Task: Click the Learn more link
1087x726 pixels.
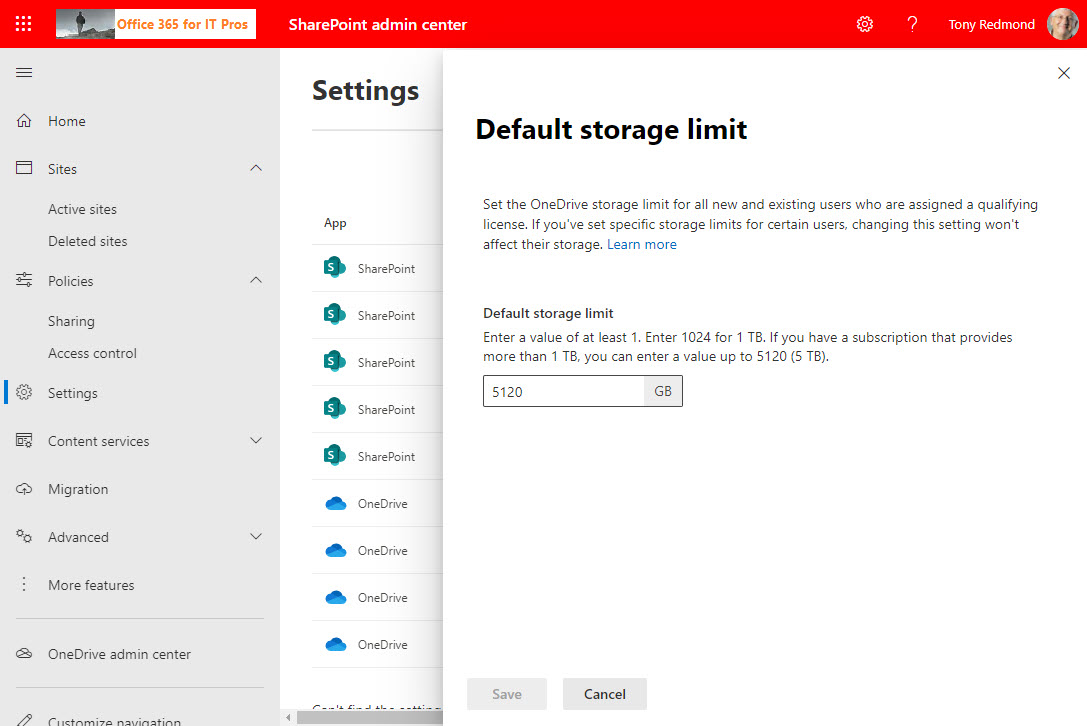Action: pyautogui.click(x=642, y=245)
